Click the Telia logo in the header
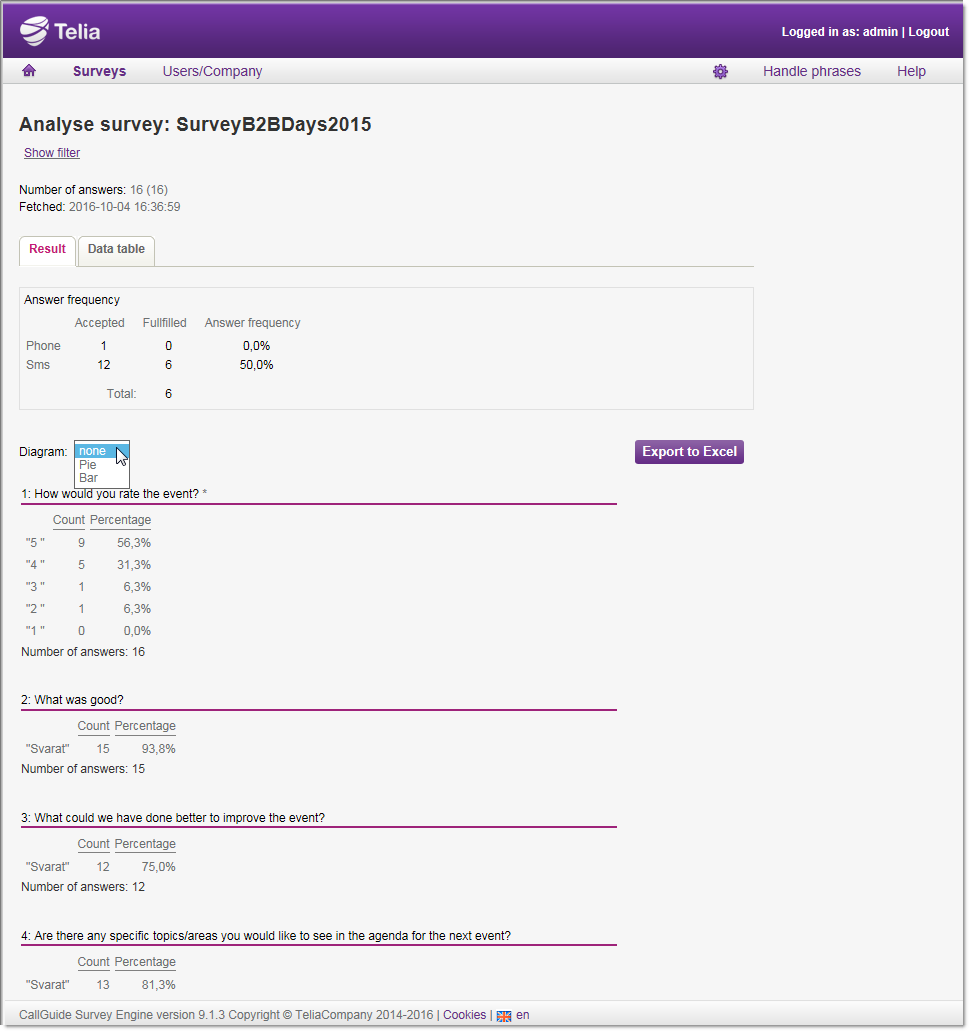The width and height of the screenshot is (969, 1031). tap(60, 31)
